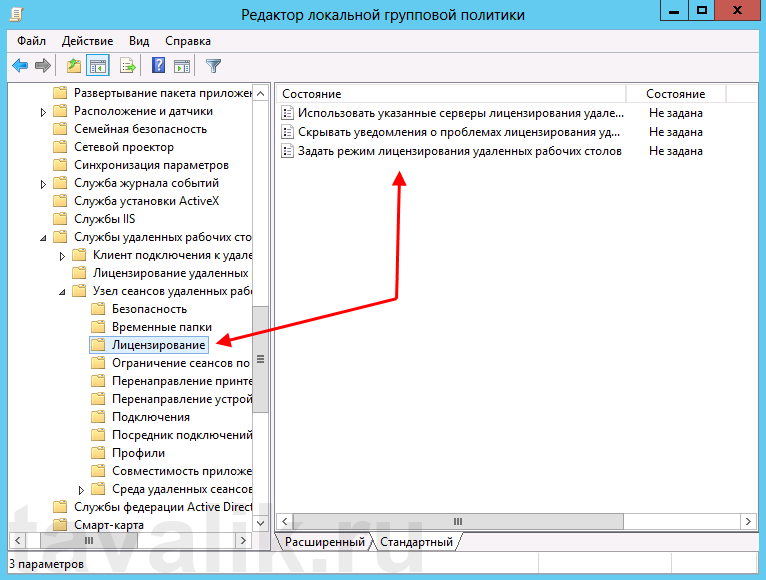766x580 pixels.
Task: Expand the Среда удаленных сеансов node
Action: [81, 490]
